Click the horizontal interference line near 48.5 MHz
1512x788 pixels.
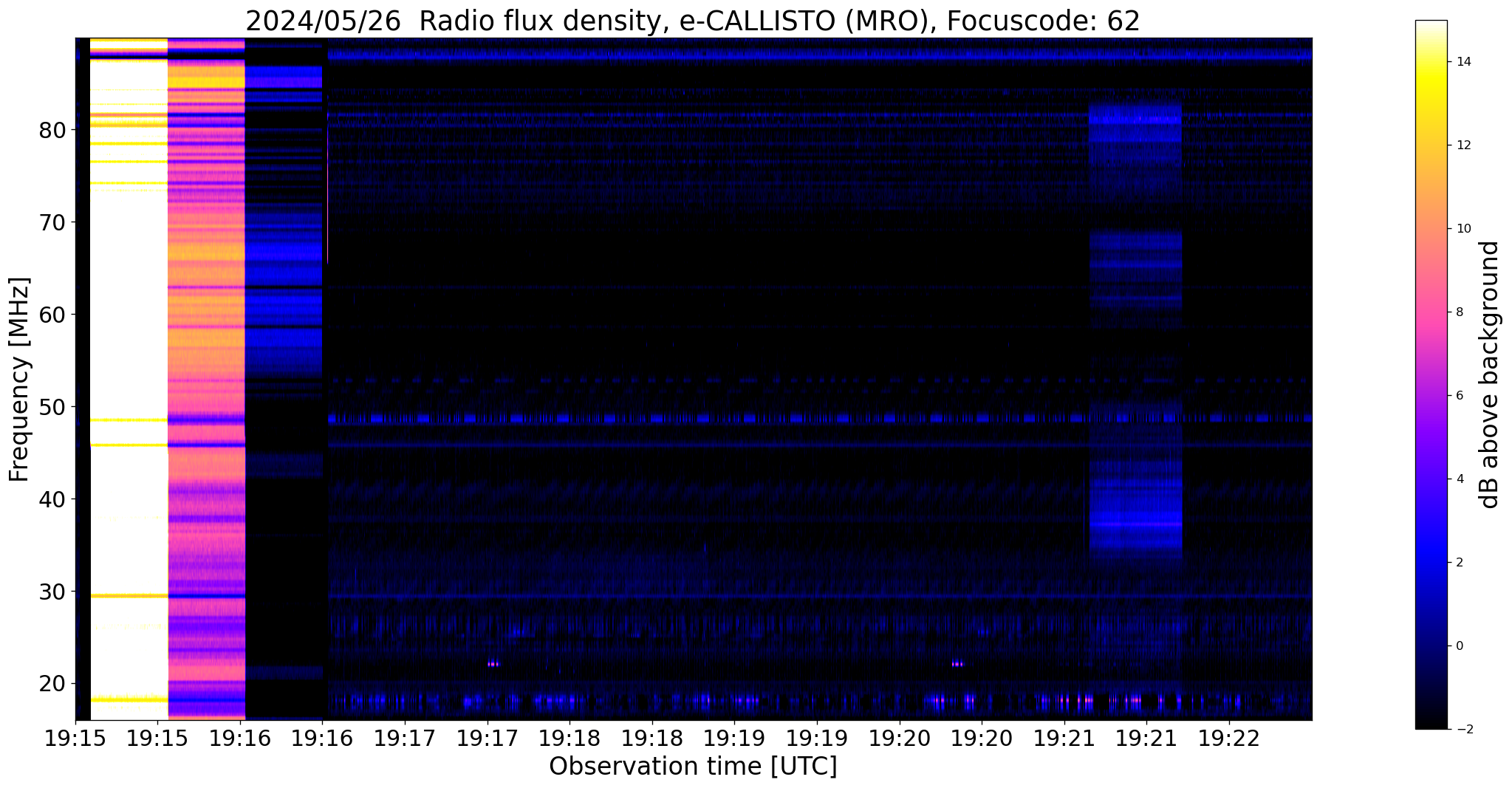point(820,418)
